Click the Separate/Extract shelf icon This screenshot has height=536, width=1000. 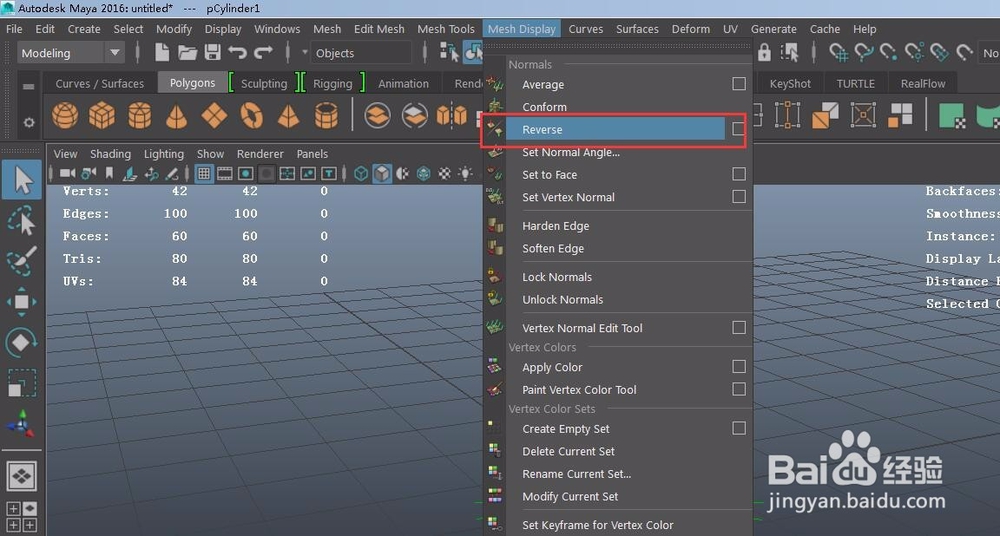[x=415, y=116]
